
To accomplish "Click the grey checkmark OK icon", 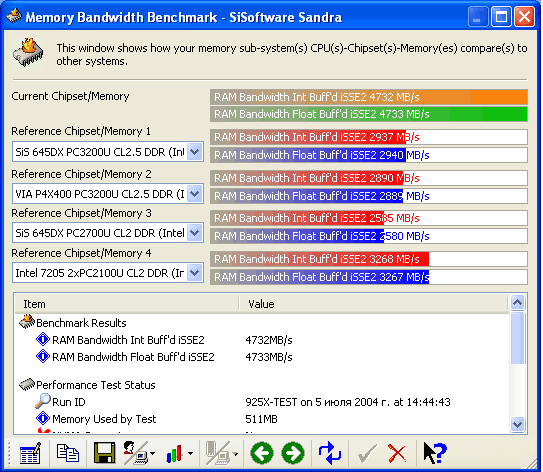I will click(367, 453).
